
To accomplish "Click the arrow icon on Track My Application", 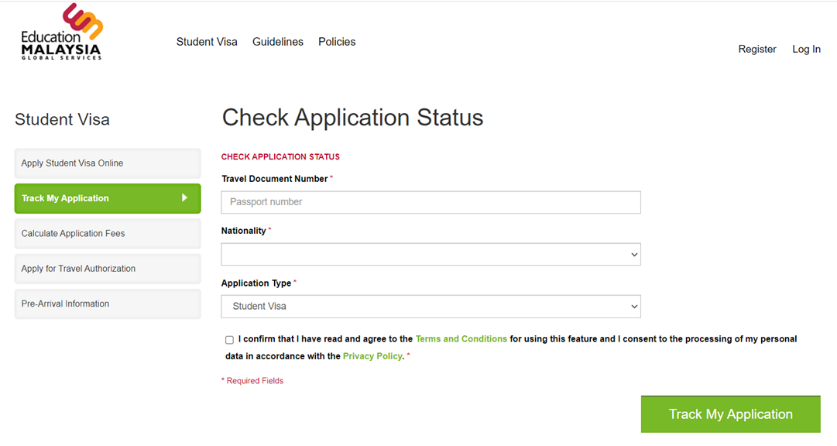I will point(184,198).
